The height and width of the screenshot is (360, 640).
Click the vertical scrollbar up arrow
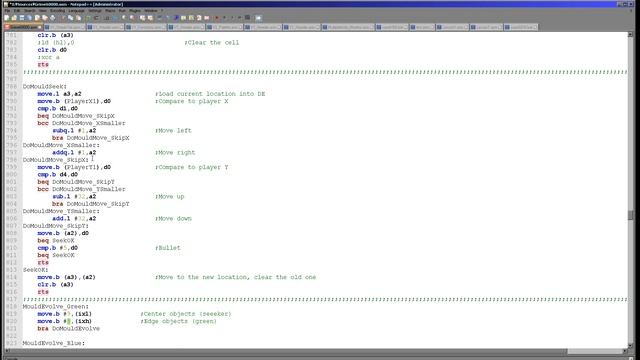click(631, 35)
